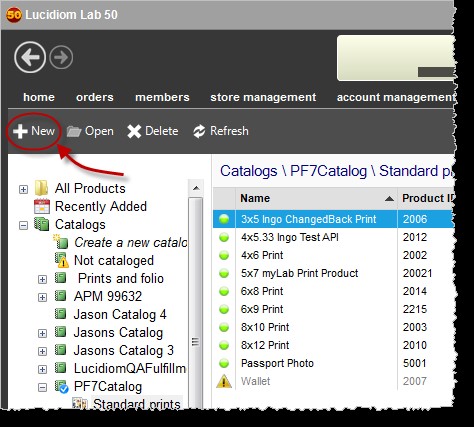
Task: Click the forward navigation arrow
Action: coord(61,57)
